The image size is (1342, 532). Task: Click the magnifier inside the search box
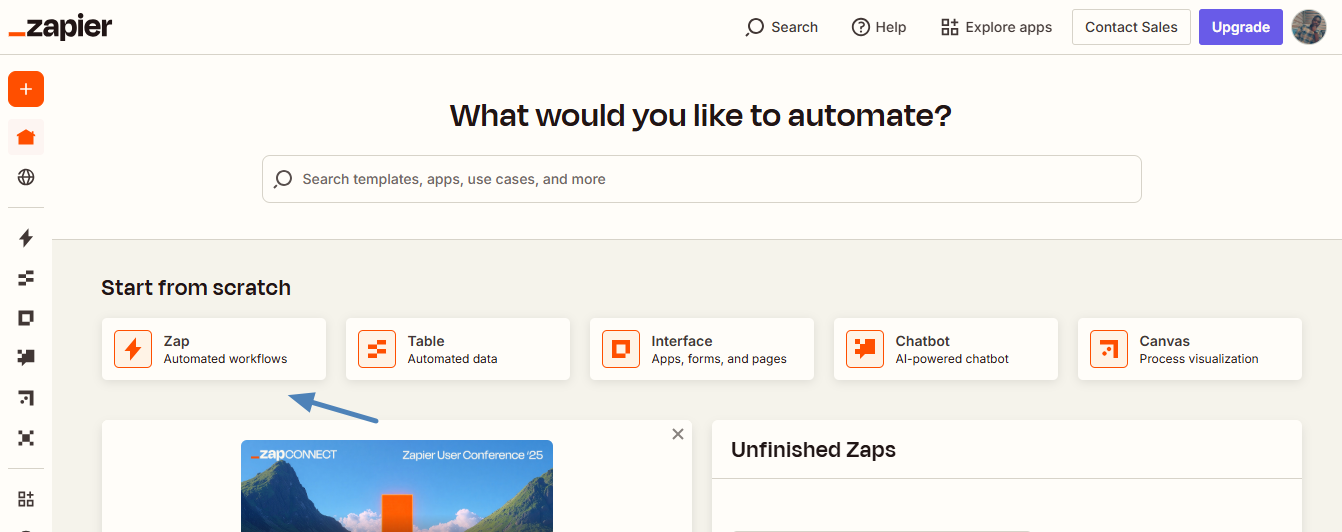pos(283,179)
